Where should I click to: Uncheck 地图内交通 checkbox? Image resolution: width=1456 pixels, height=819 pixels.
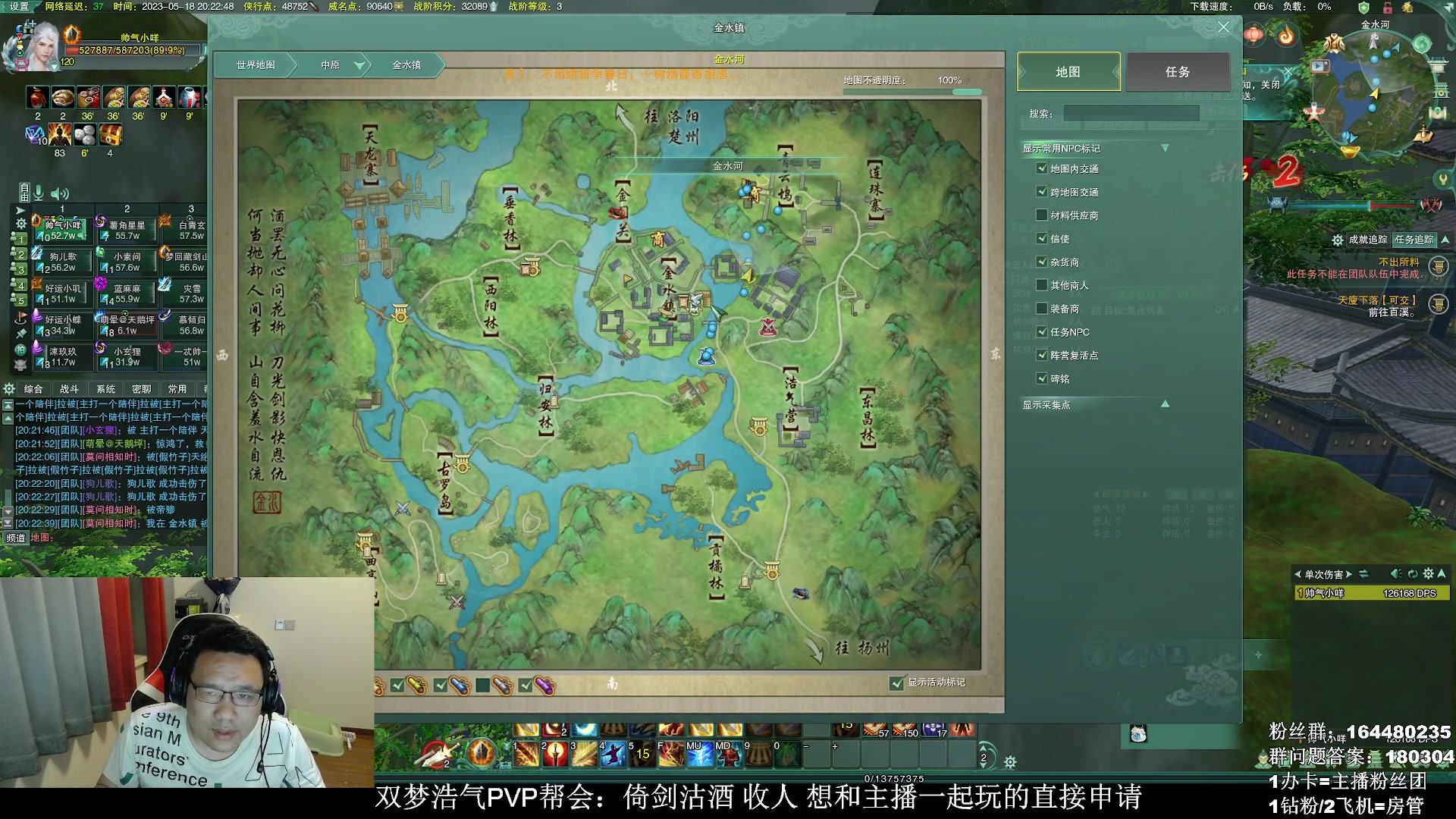tap(1042, 168)
